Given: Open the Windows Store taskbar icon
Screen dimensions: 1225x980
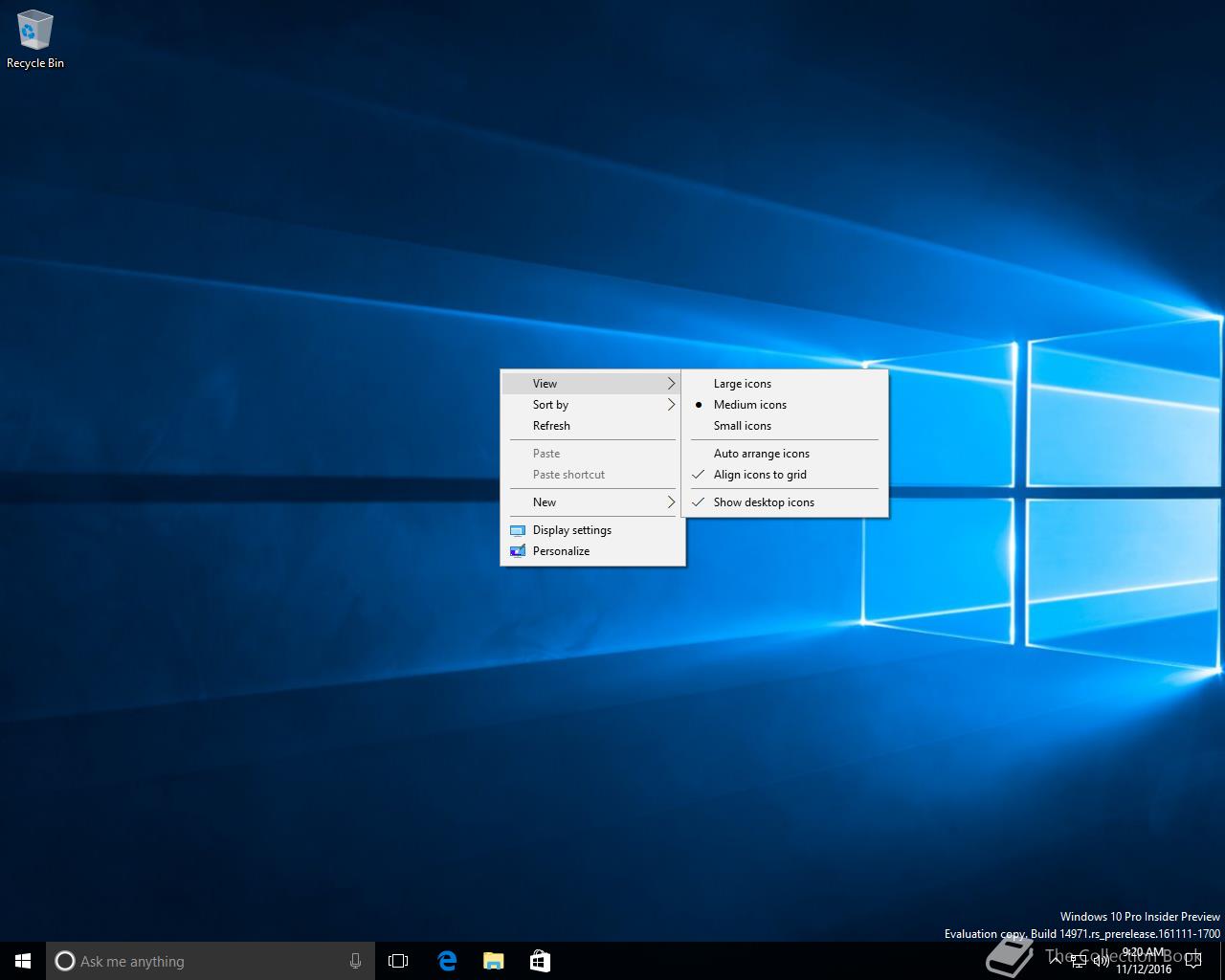Looking at the screenshot, I should [x=540, y=961].
